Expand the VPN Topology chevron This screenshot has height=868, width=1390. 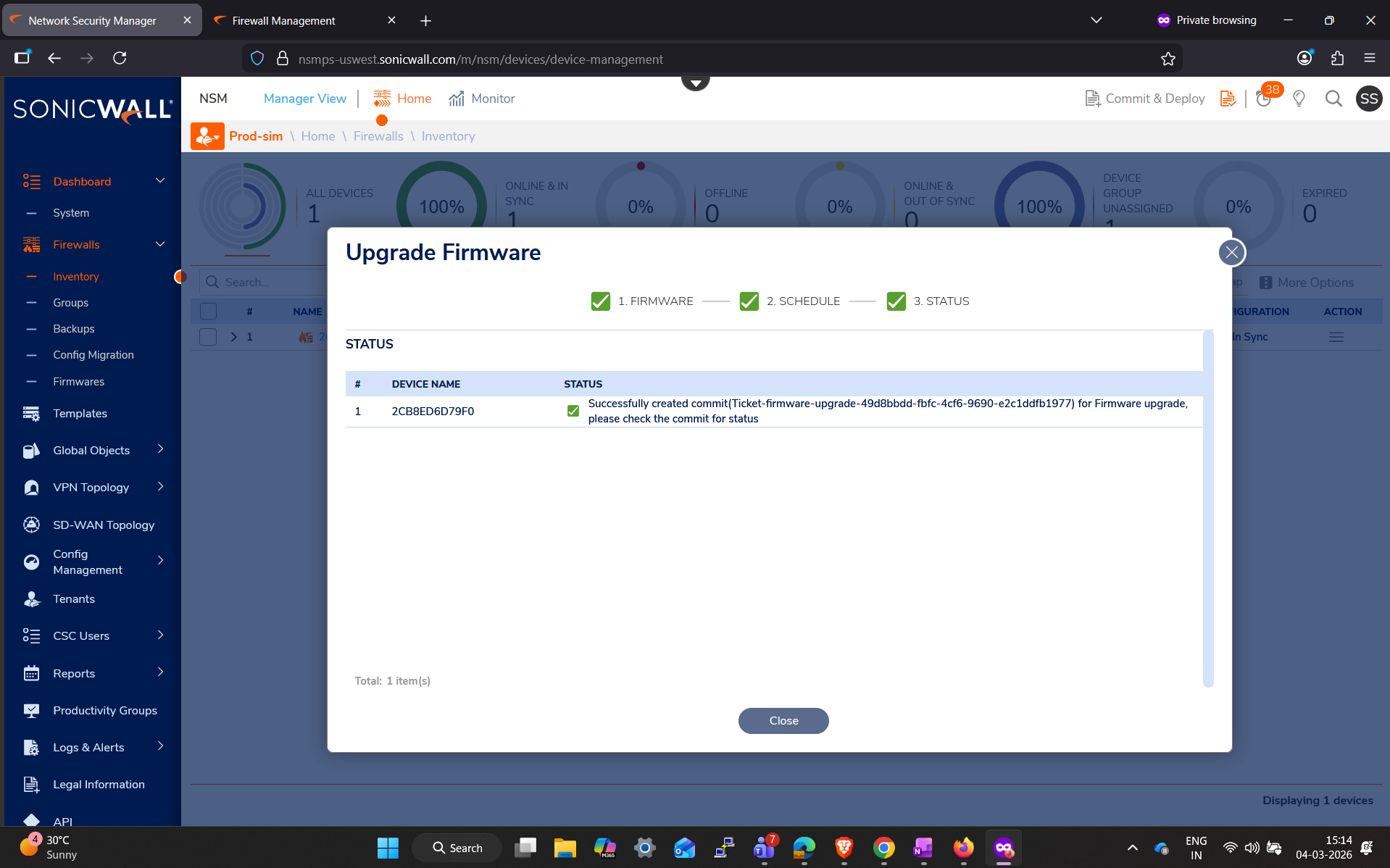[160, 486]
